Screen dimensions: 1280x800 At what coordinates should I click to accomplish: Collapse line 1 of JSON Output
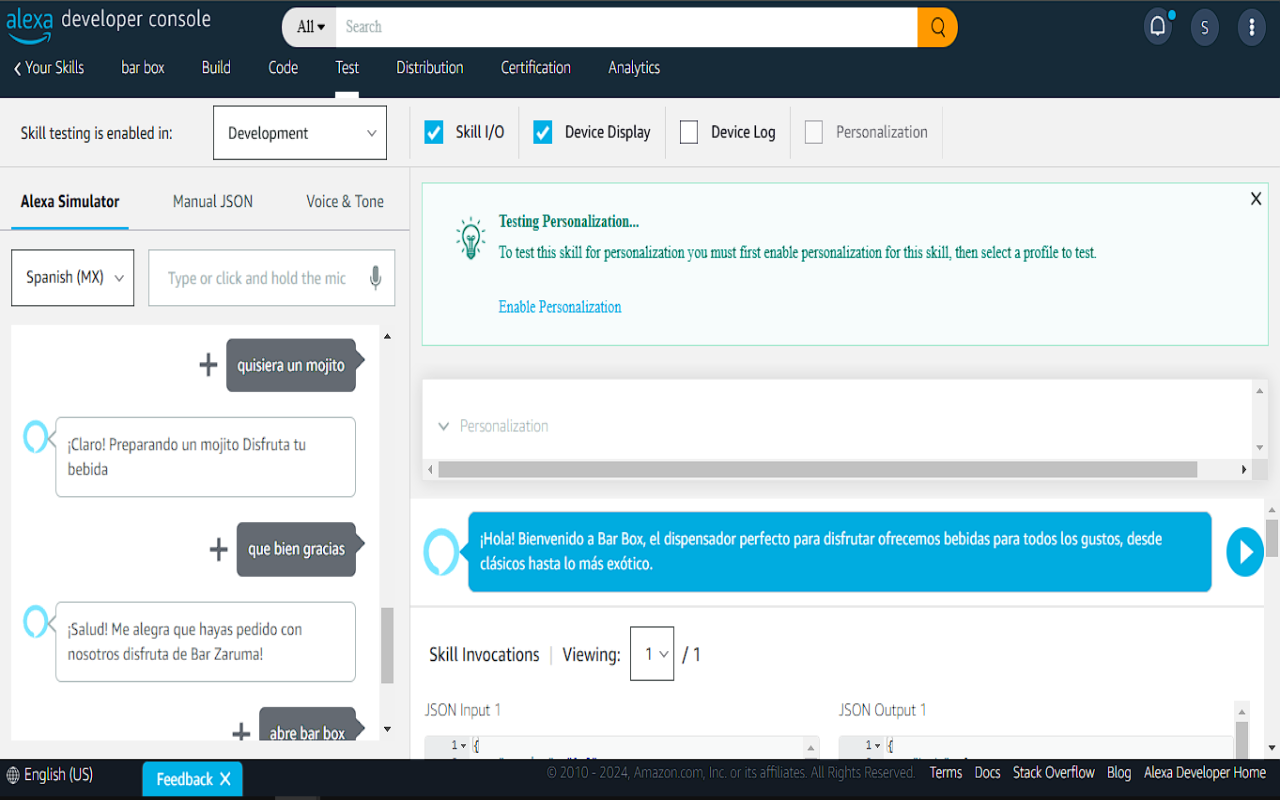click(x=877, y=746)
